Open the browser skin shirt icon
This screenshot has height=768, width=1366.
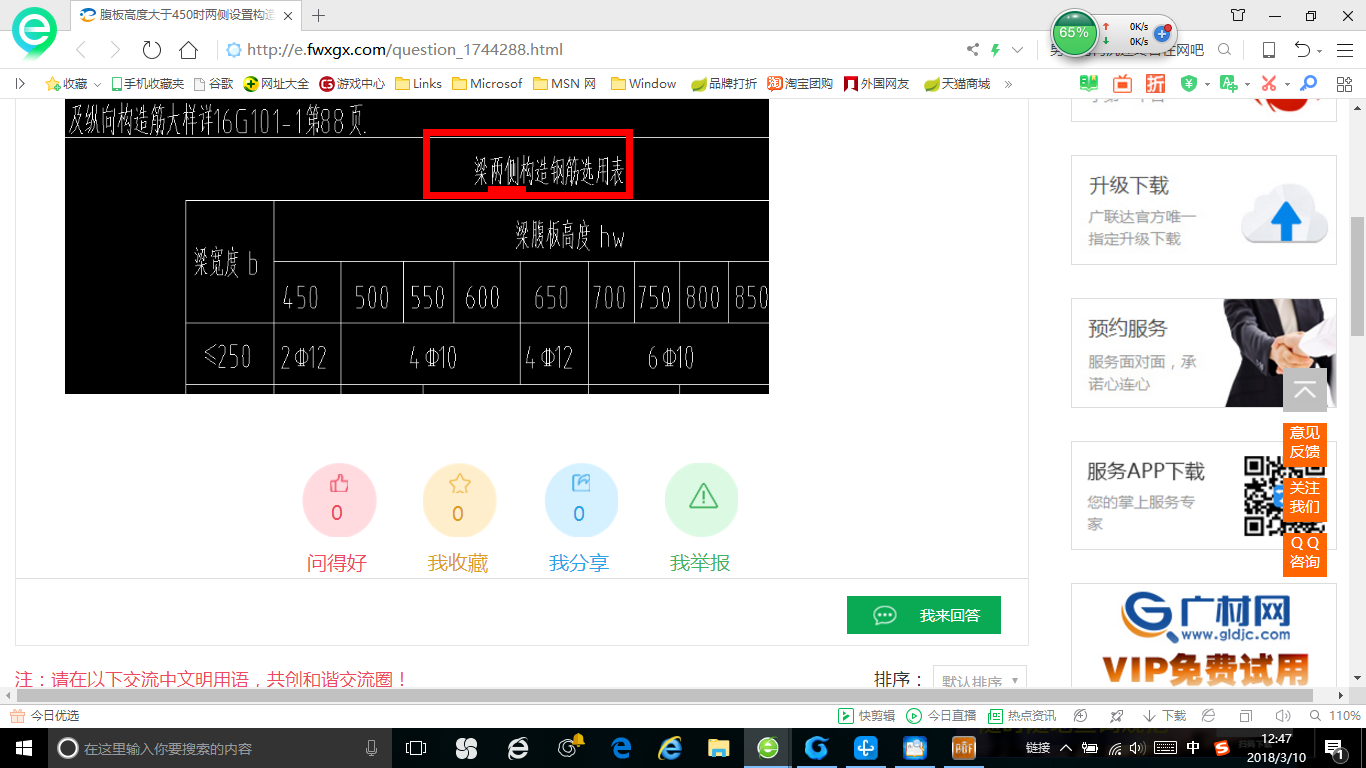[1238, 15]
